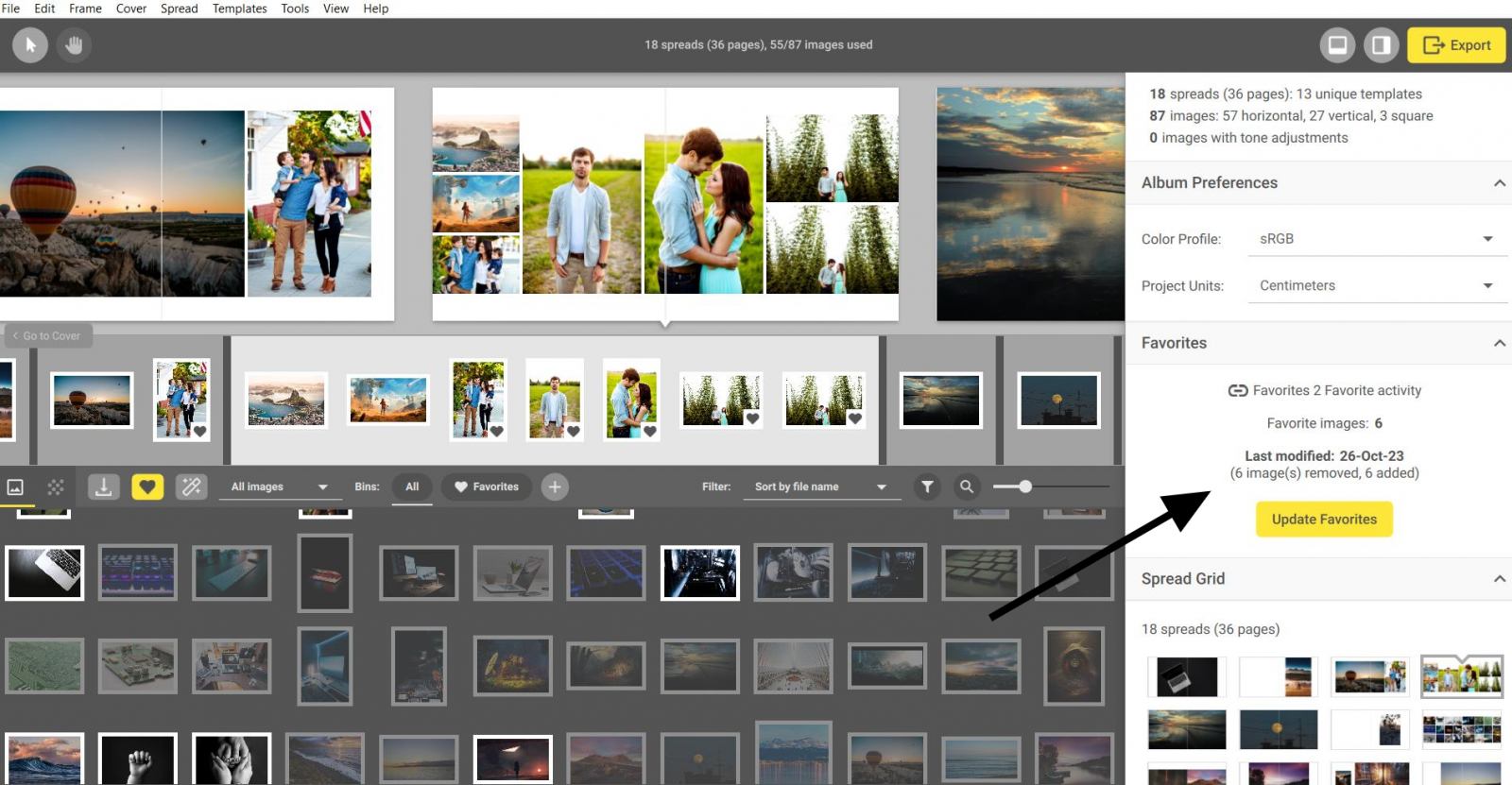Viewport: 1512px width, 785px height.
Task: Open the Edit menu
Action: 44,9
